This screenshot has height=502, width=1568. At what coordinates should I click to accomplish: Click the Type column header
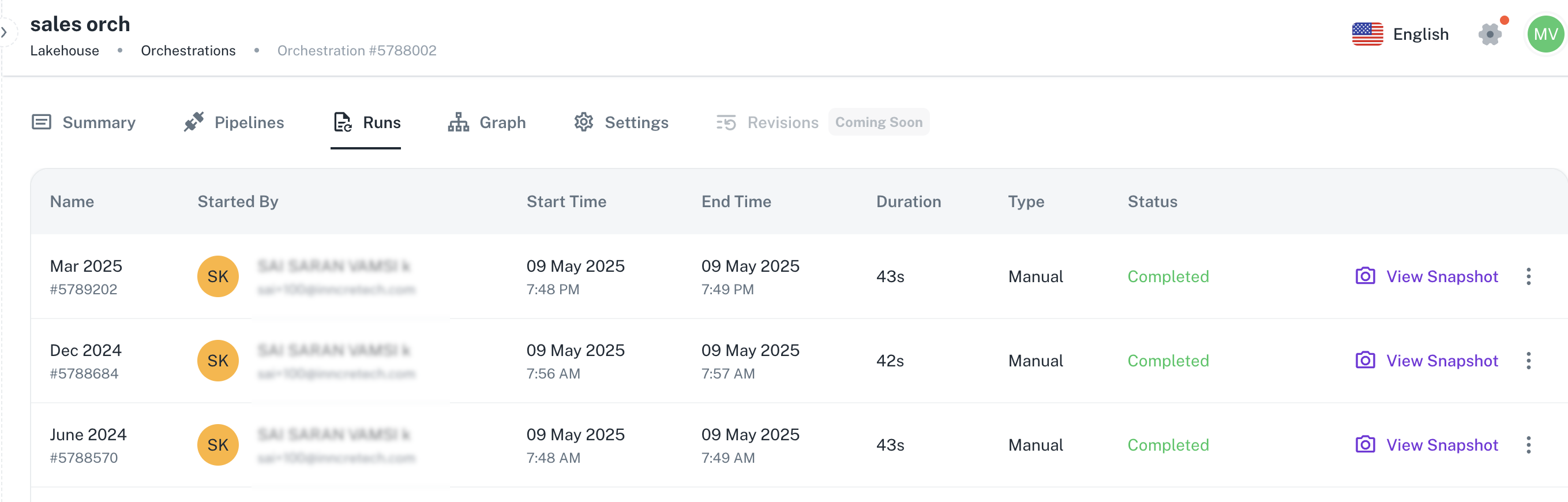point(1026,201)
